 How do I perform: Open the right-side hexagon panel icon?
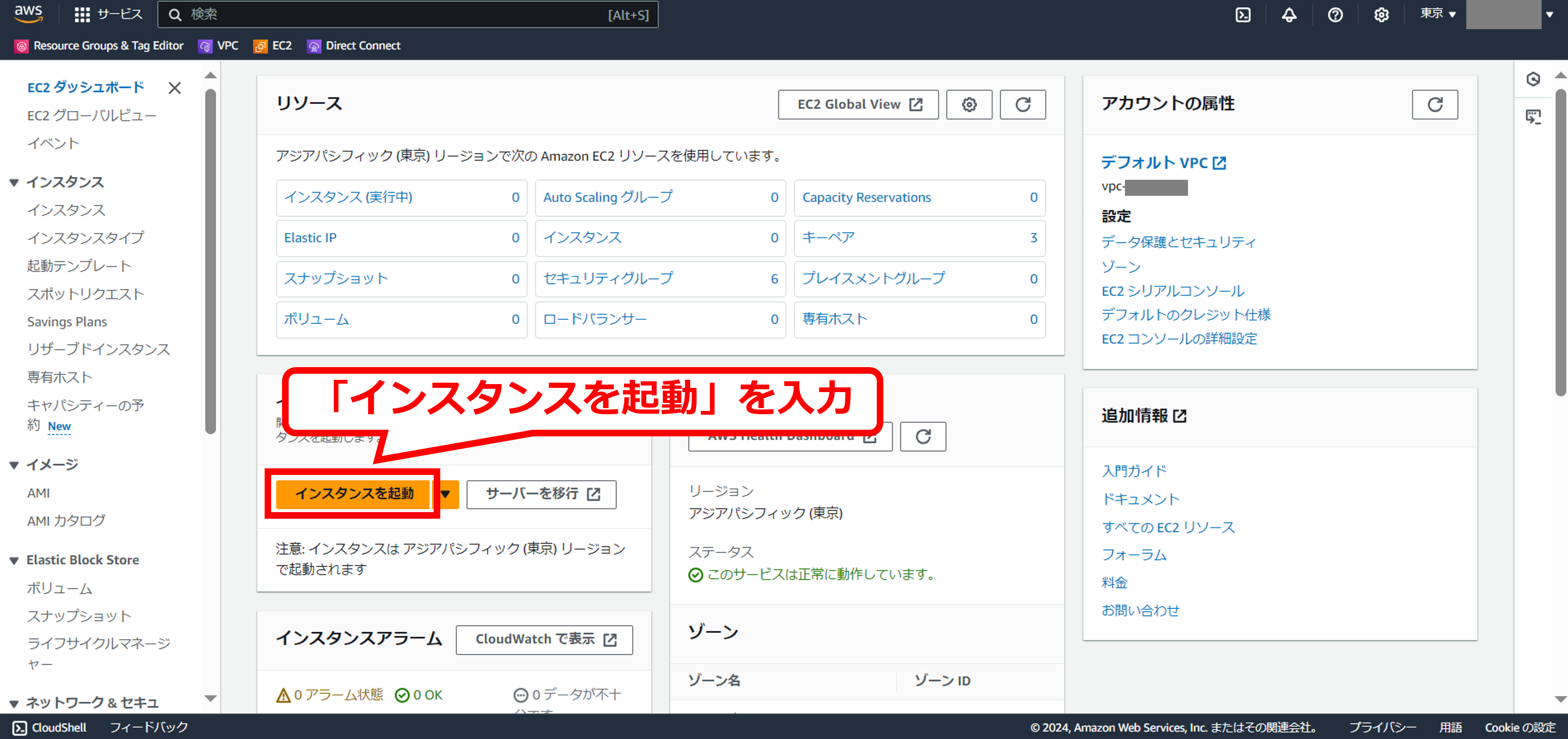point(1533,79)
